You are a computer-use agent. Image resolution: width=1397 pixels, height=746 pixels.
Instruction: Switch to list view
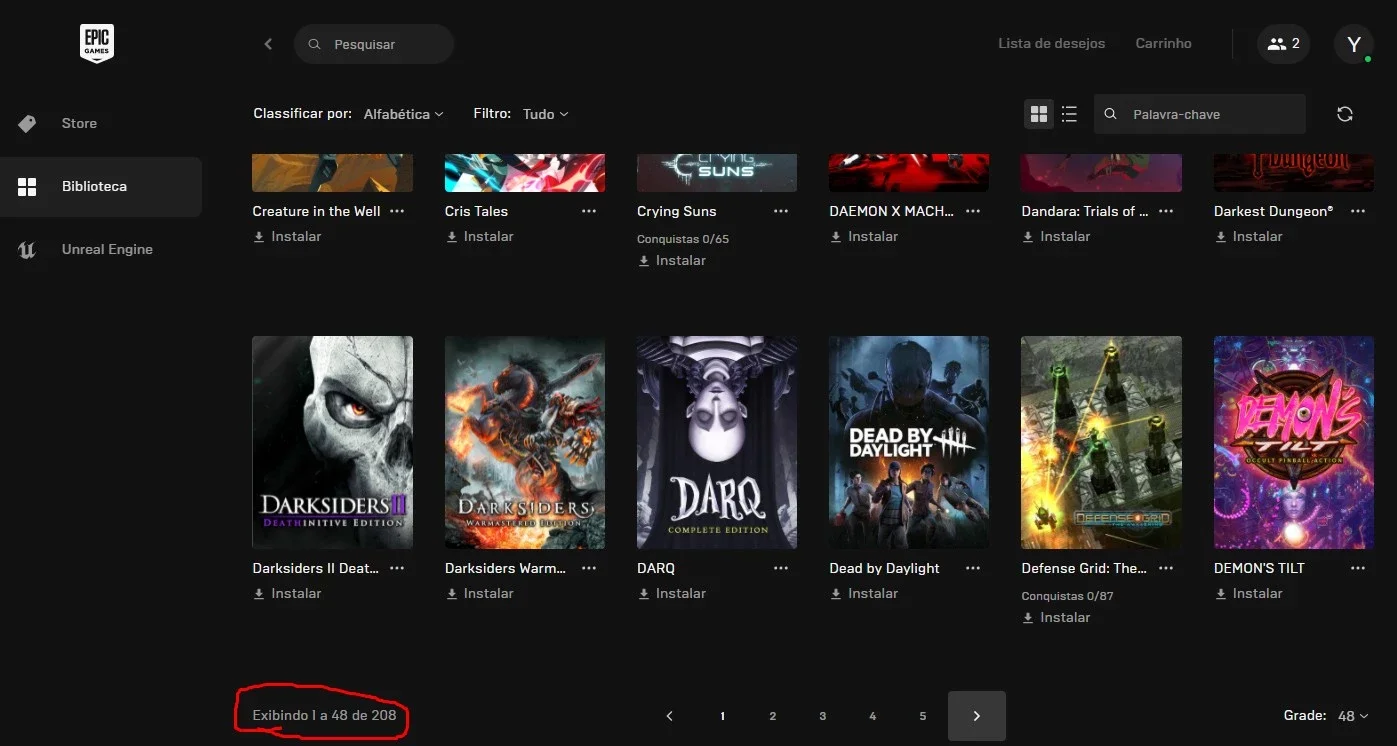point(1069,114)
